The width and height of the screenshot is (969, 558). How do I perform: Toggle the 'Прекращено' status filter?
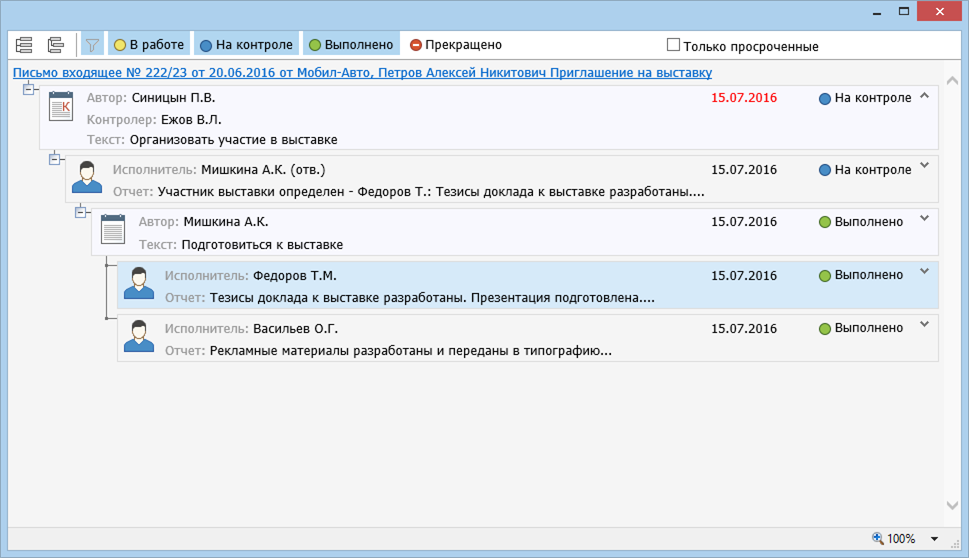pos(456,45)
